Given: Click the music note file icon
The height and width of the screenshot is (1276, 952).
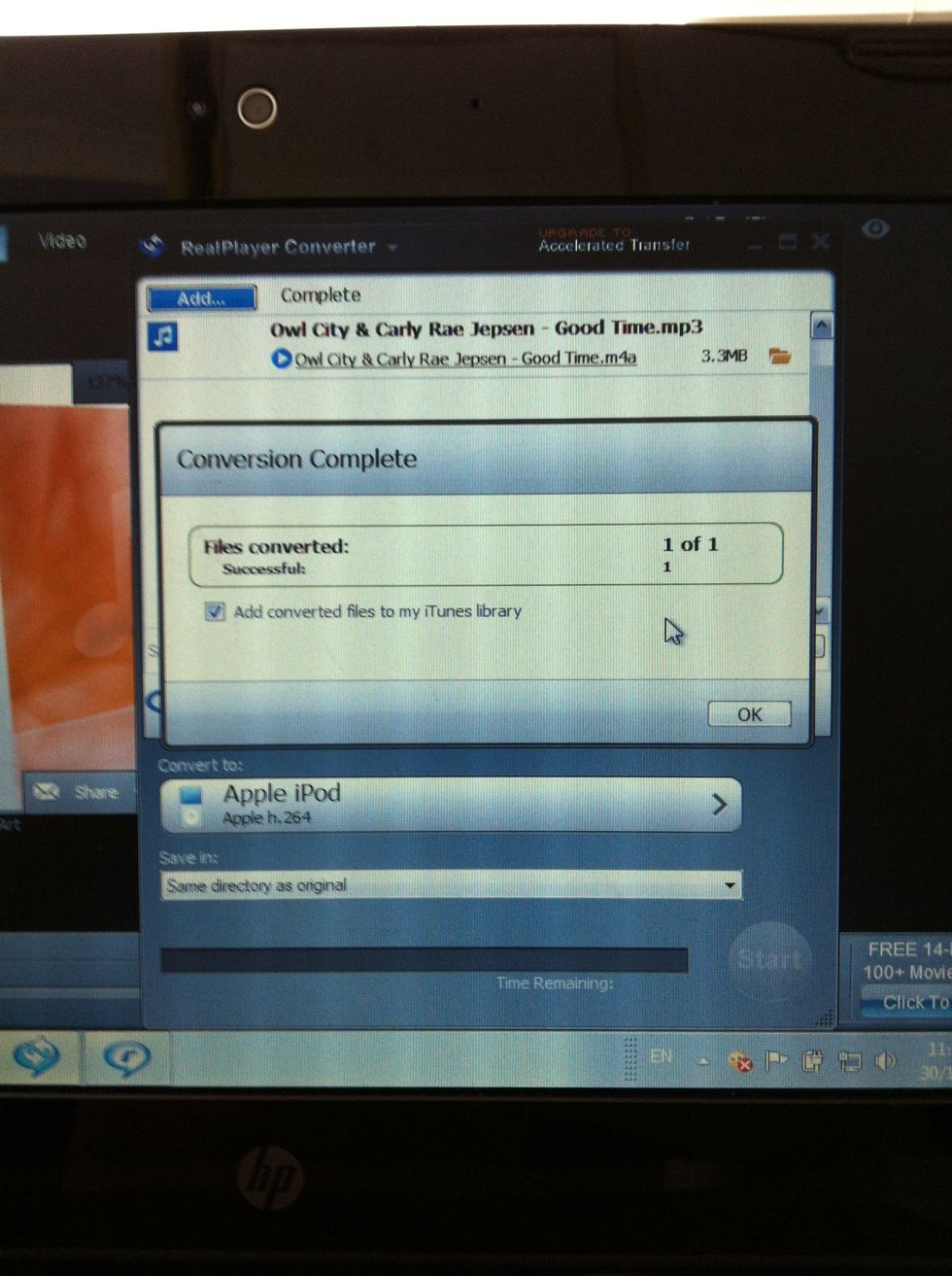Looking at the screenshot, I should point(163,337).
